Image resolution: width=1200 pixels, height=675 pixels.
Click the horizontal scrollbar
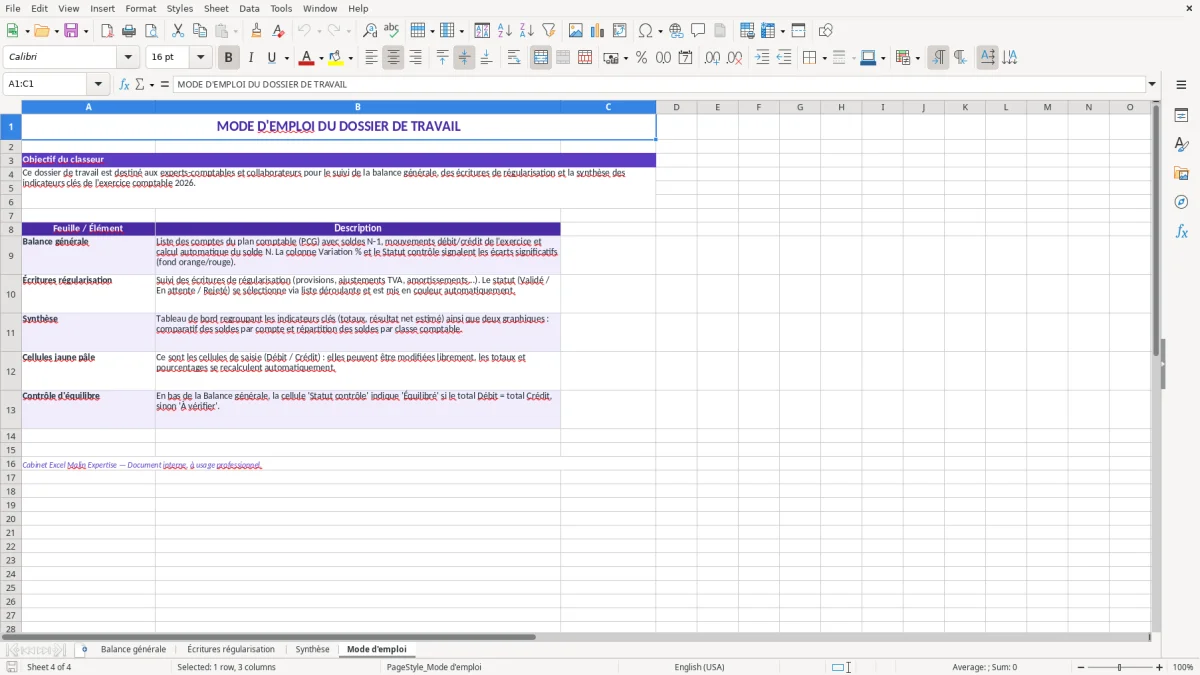[x=270, y=636]
